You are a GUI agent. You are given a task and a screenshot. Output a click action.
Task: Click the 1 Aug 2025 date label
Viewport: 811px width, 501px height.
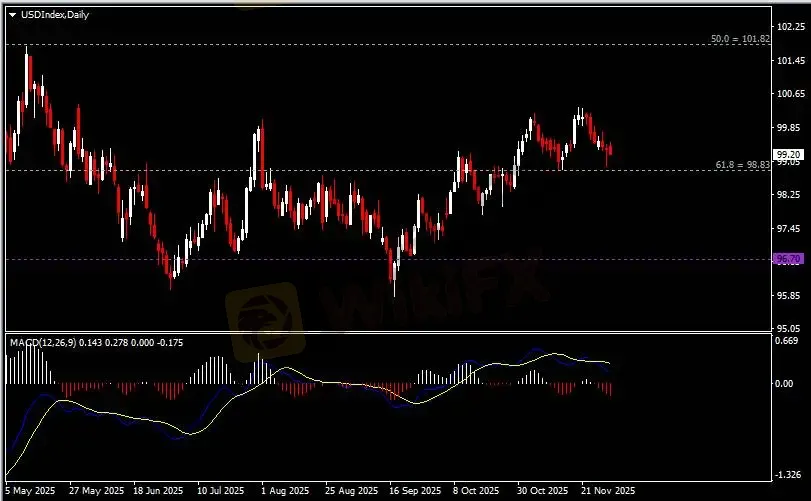(x=285, y=490)
